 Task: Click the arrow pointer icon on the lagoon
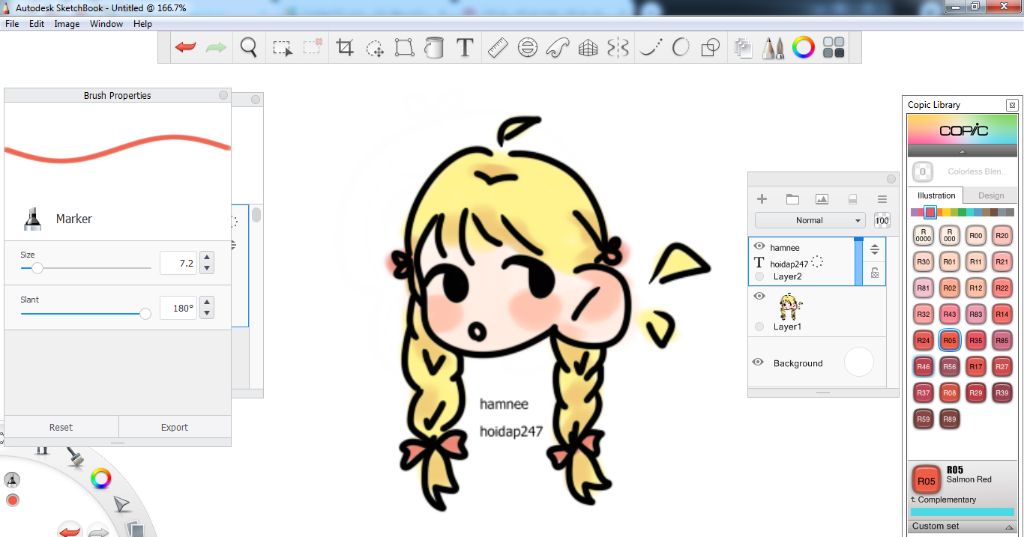click(x=121, y=504)
